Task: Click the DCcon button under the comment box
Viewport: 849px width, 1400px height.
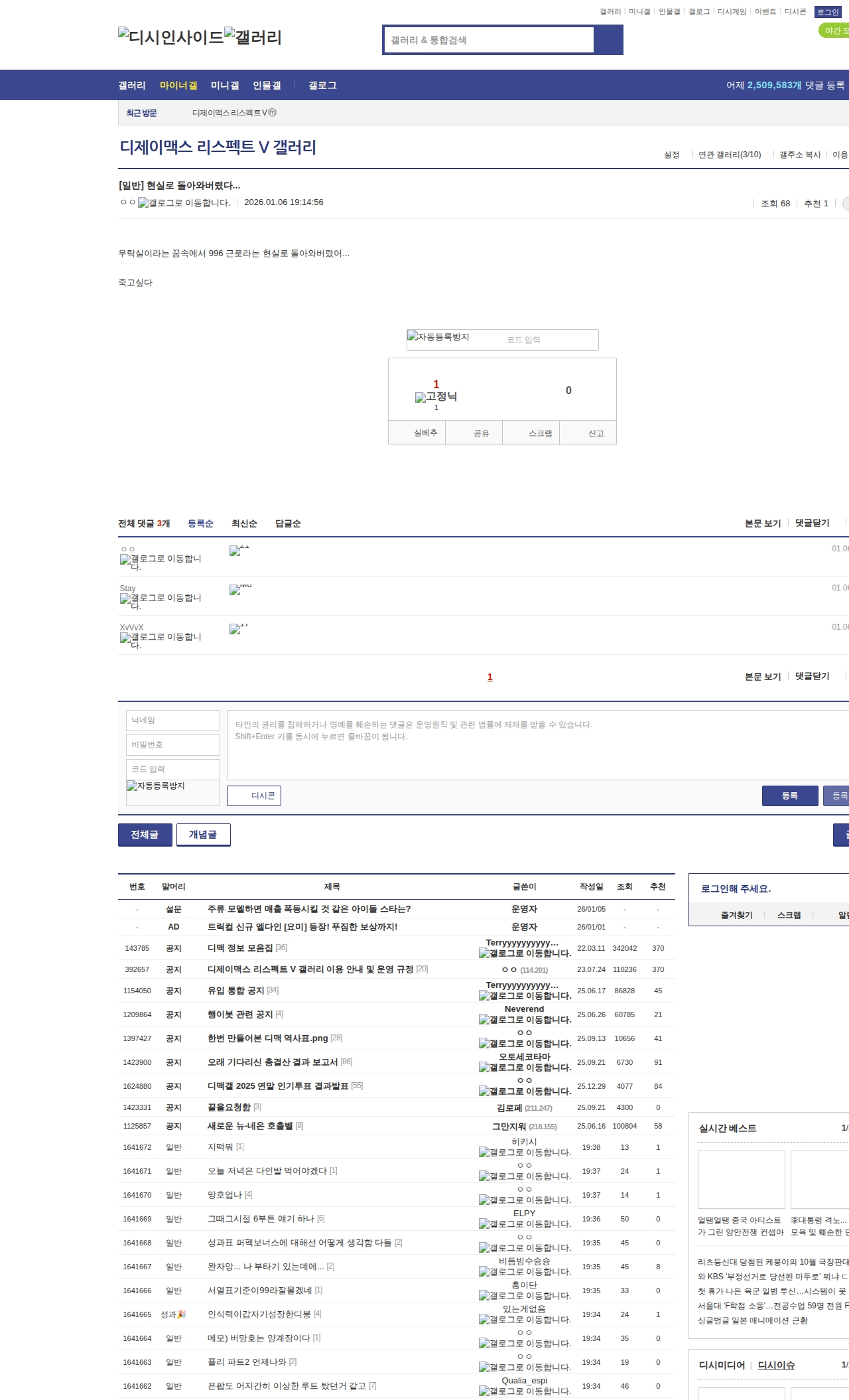Action: 254,796
